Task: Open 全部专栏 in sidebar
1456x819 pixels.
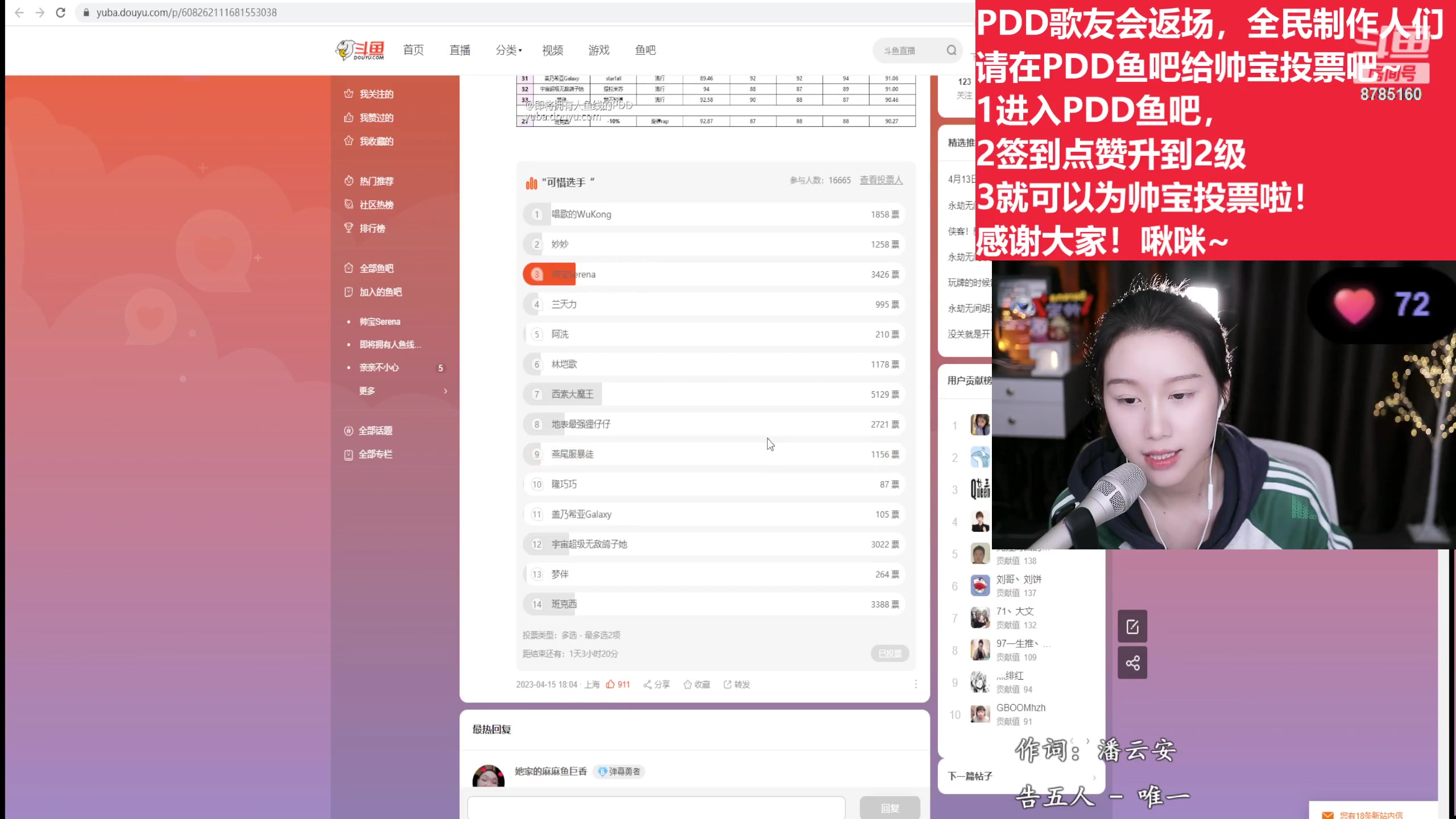Action: (x=369, y=454)
